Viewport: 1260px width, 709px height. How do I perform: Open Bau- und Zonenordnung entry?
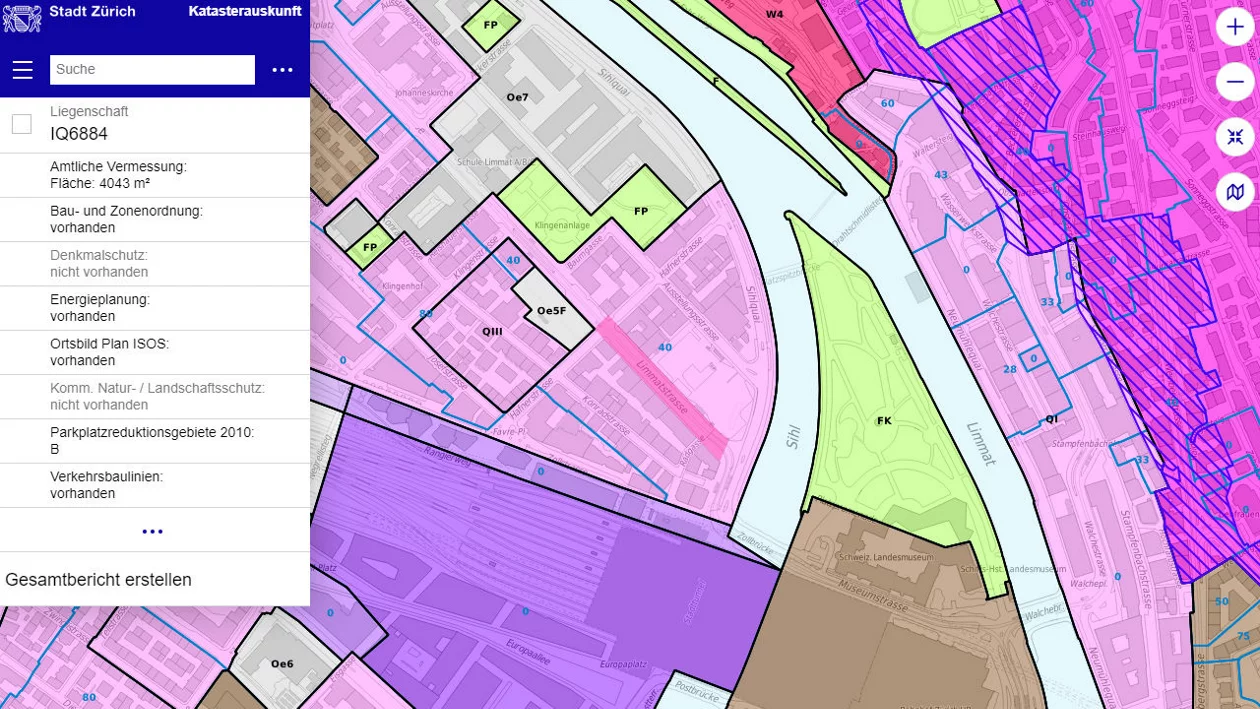point(155,219)
